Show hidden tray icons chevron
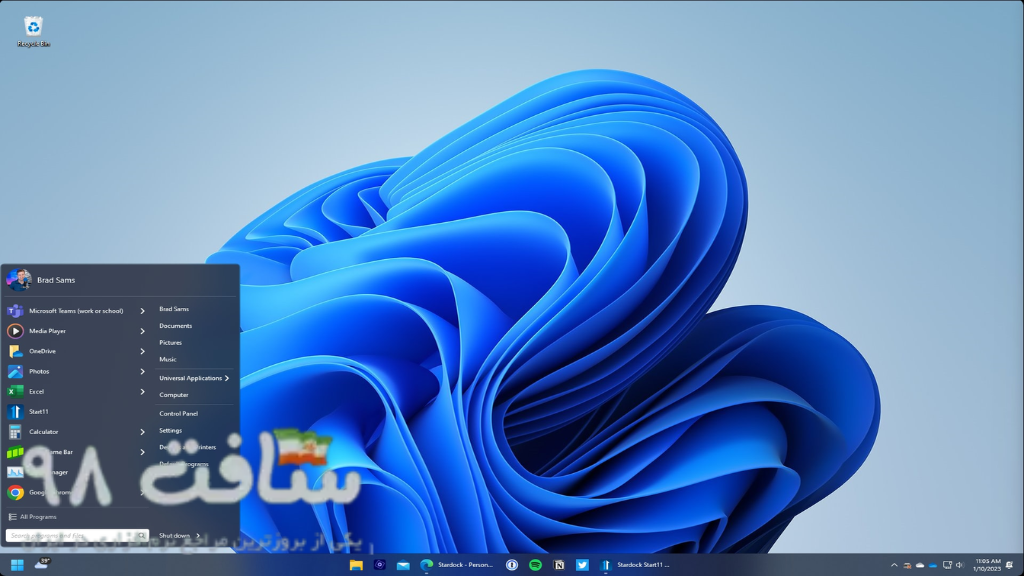The image size is (1024, 576). (x=894, y=565)
